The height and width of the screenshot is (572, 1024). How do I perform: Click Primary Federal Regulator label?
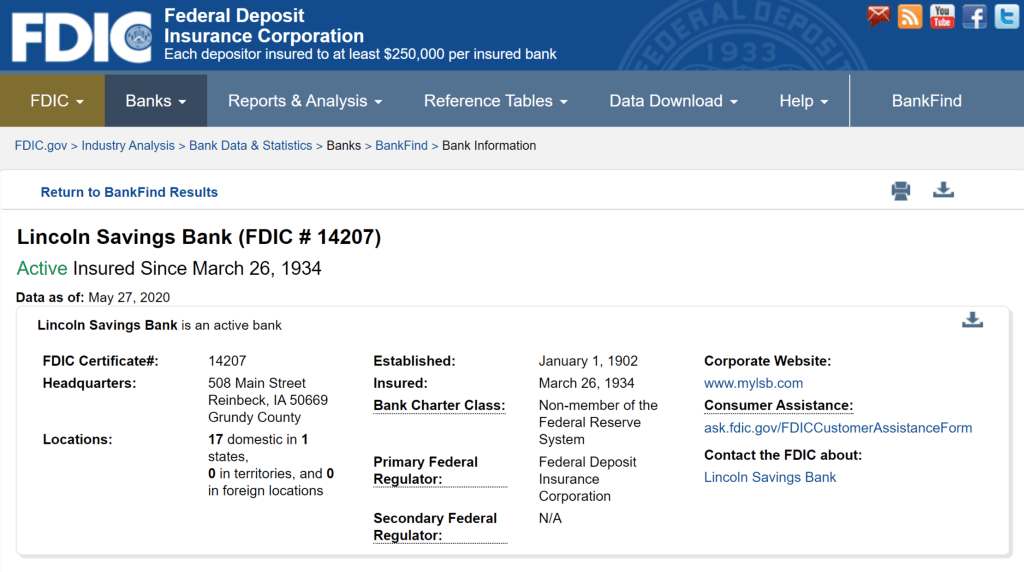440,471
